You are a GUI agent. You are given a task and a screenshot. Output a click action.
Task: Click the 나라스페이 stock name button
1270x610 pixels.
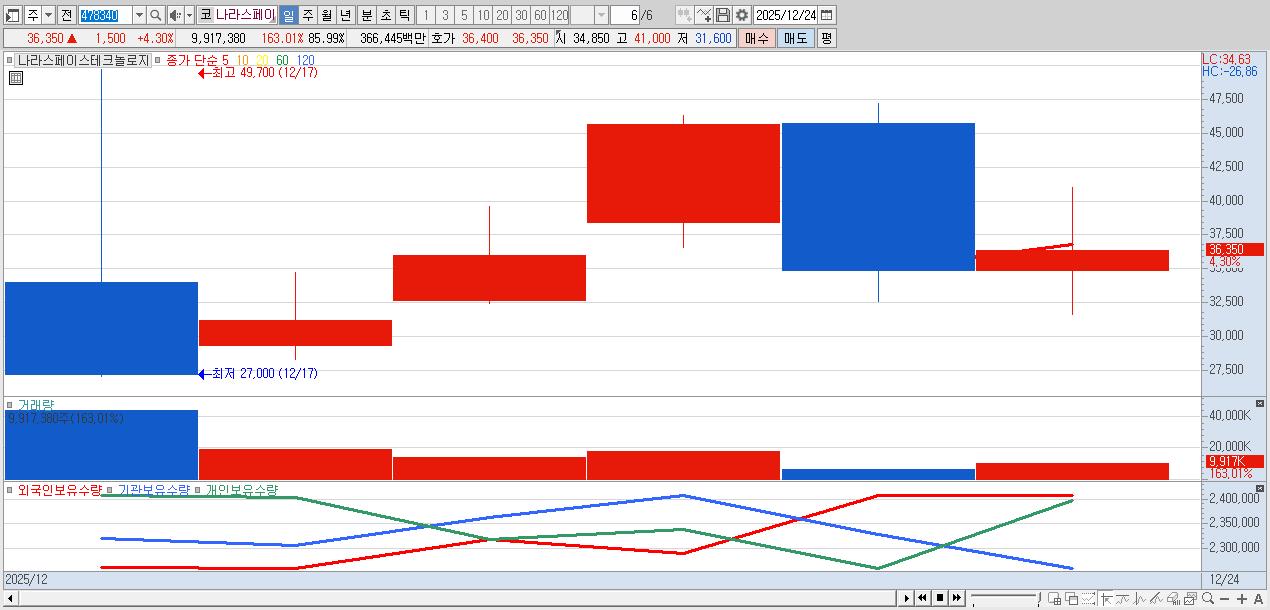pyautogui.click(x=245, y=15)
